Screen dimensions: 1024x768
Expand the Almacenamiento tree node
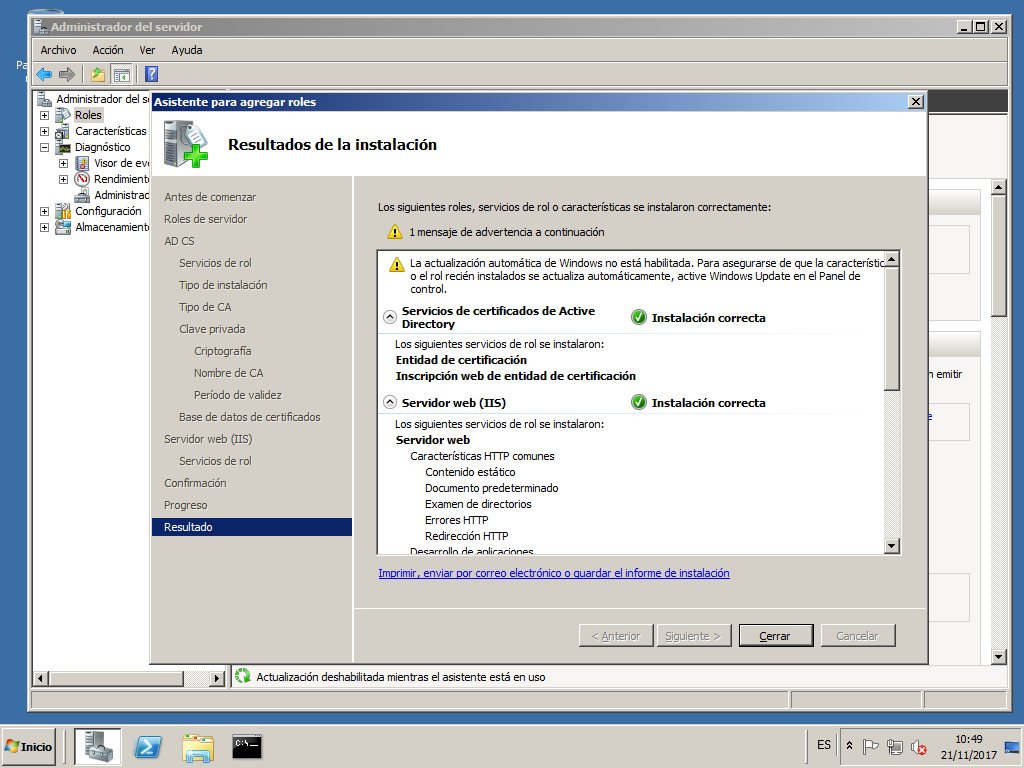[x=44, y=227]
